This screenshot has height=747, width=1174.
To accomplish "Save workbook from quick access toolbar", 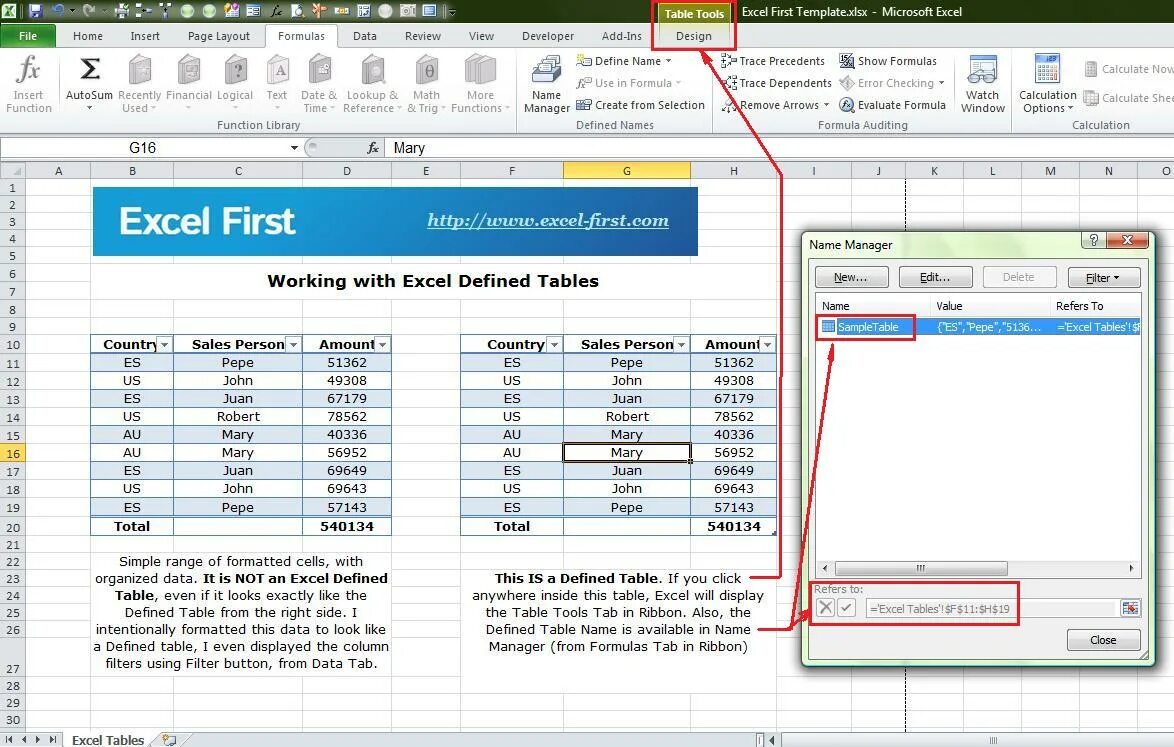I will [x=35, y=11].
